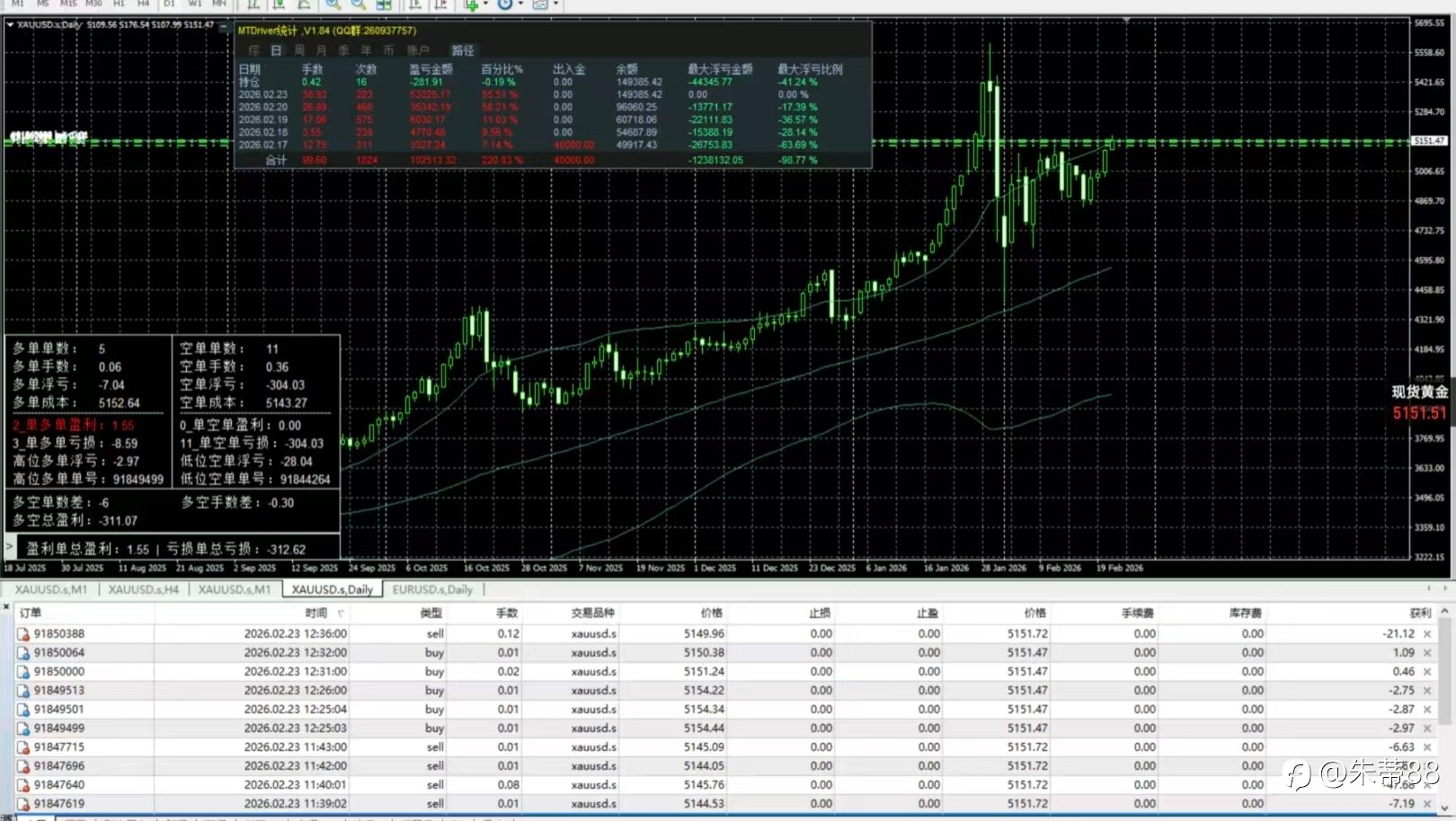Select the order icon for ticket 91847715
This screenshot has height=821, width=1456.
23,747
